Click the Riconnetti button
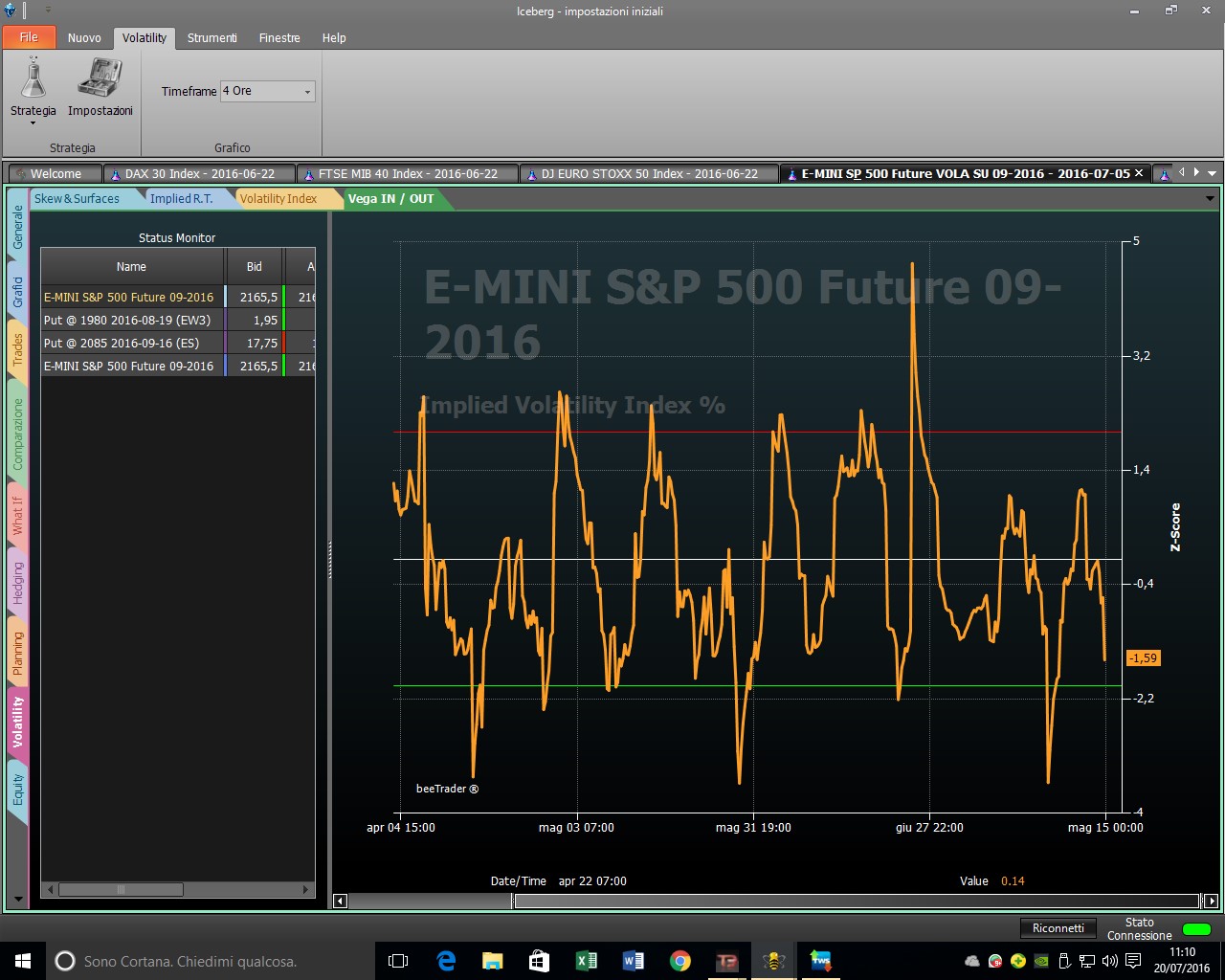This screenshot has width=1225, height=980. (1058, 928)
